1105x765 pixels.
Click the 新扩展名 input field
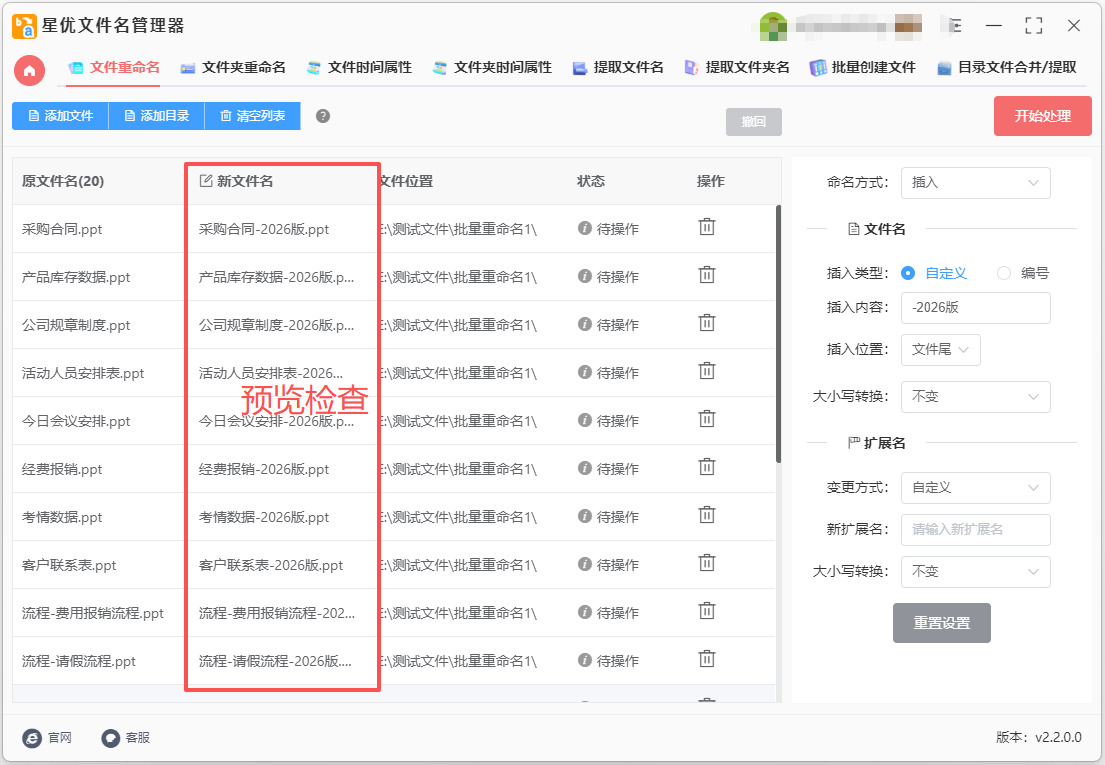[975, 530]
